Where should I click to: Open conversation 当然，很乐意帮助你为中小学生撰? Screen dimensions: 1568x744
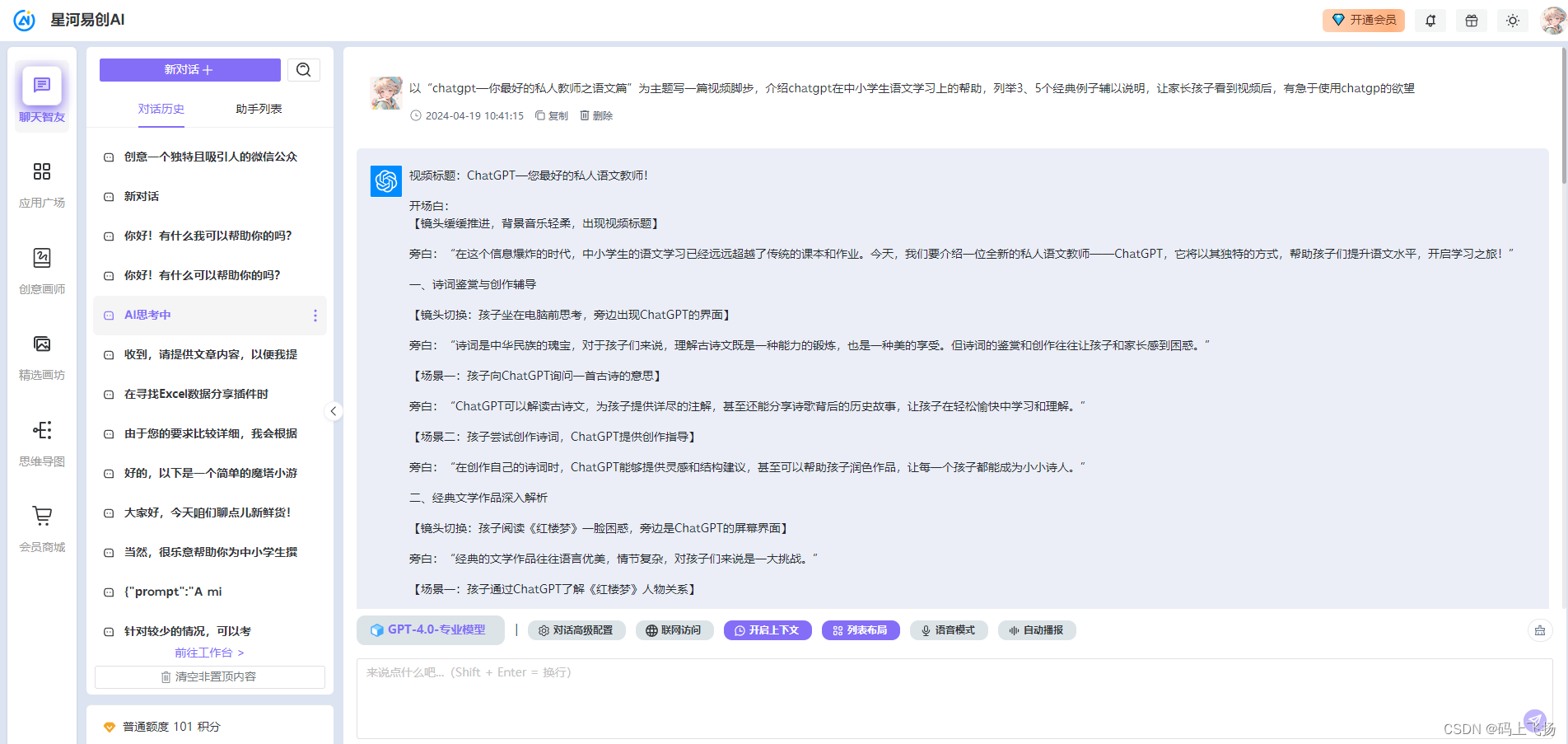tap(210, 552)
